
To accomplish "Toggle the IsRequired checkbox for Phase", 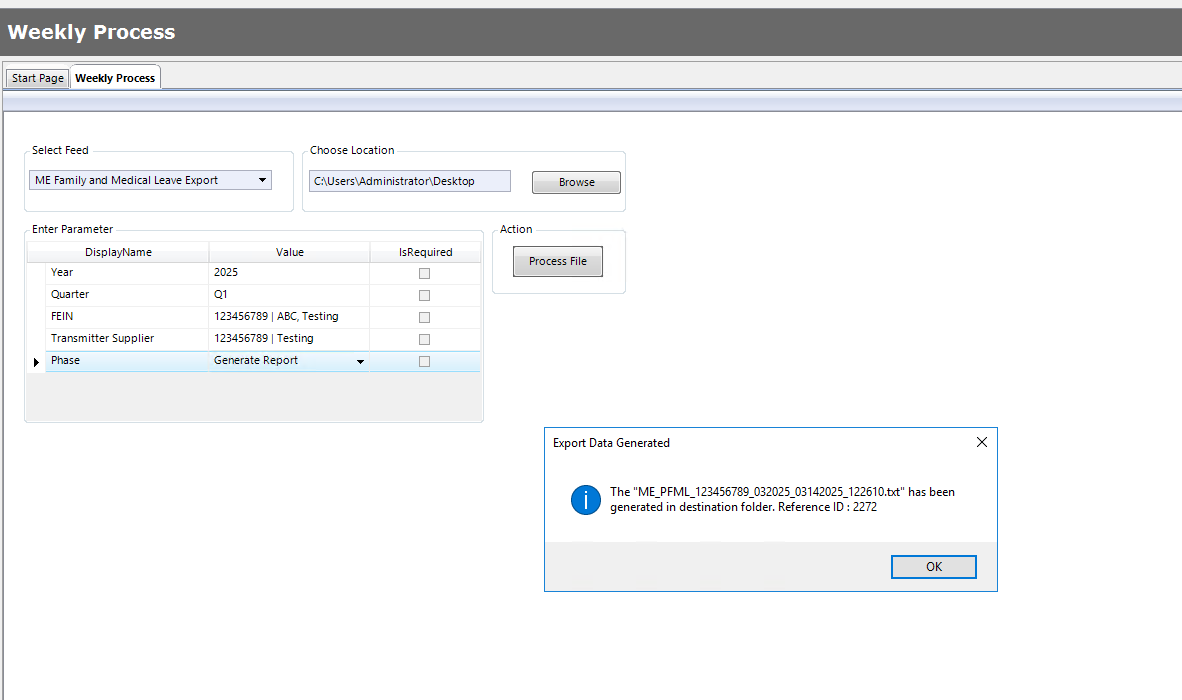I will coord(424,361).
